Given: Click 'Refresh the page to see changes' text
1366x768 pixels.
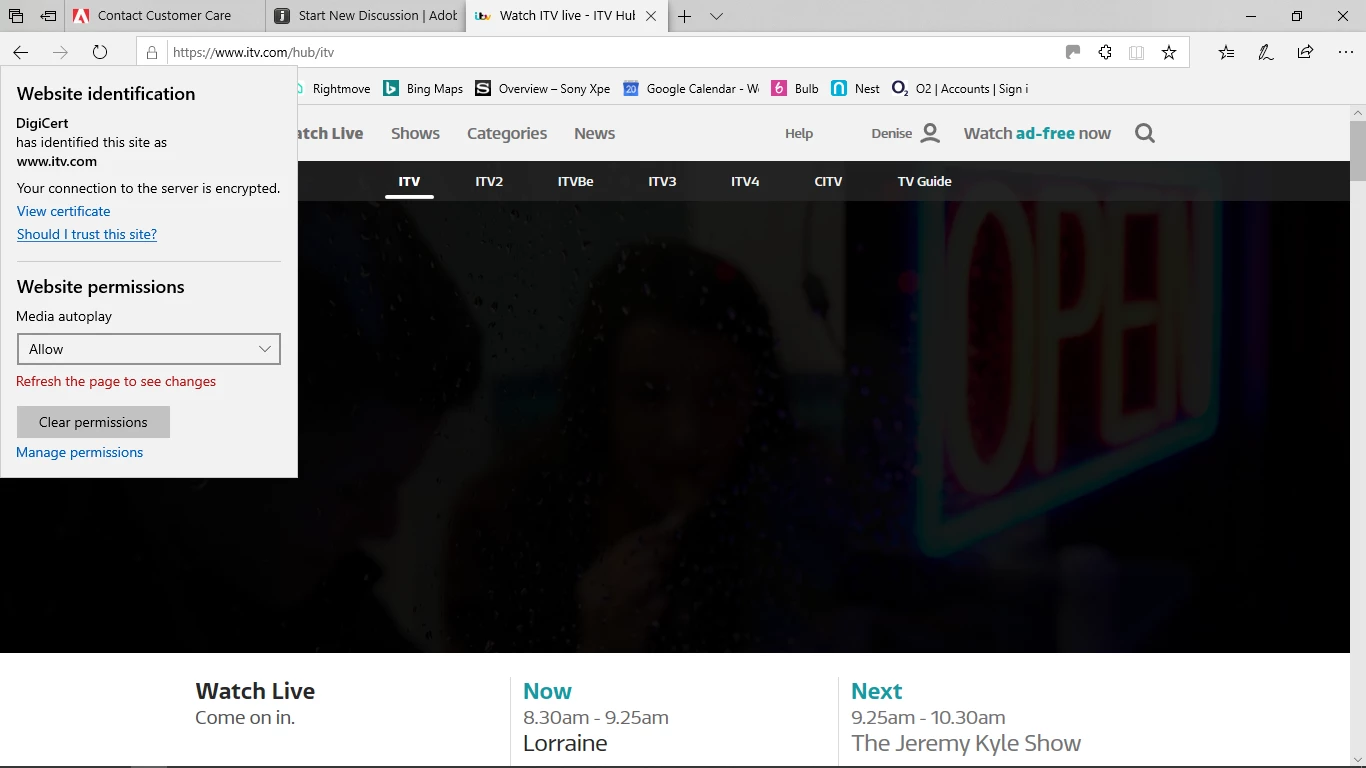Looking at the screenshot, I should point(116,381).
